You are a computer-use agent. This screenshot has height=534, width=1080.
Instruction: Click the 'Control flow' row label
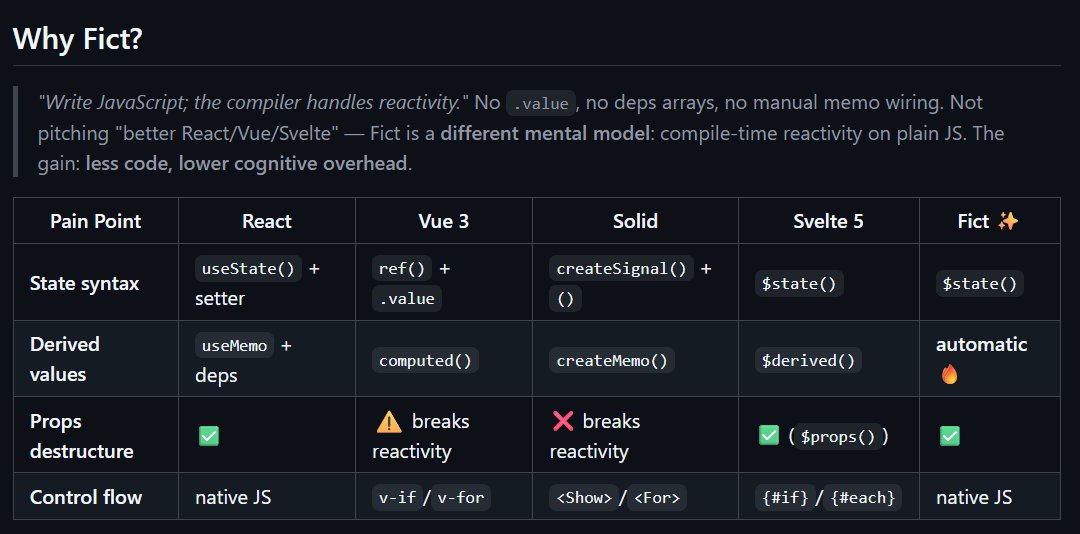click(x=86, y=497)
